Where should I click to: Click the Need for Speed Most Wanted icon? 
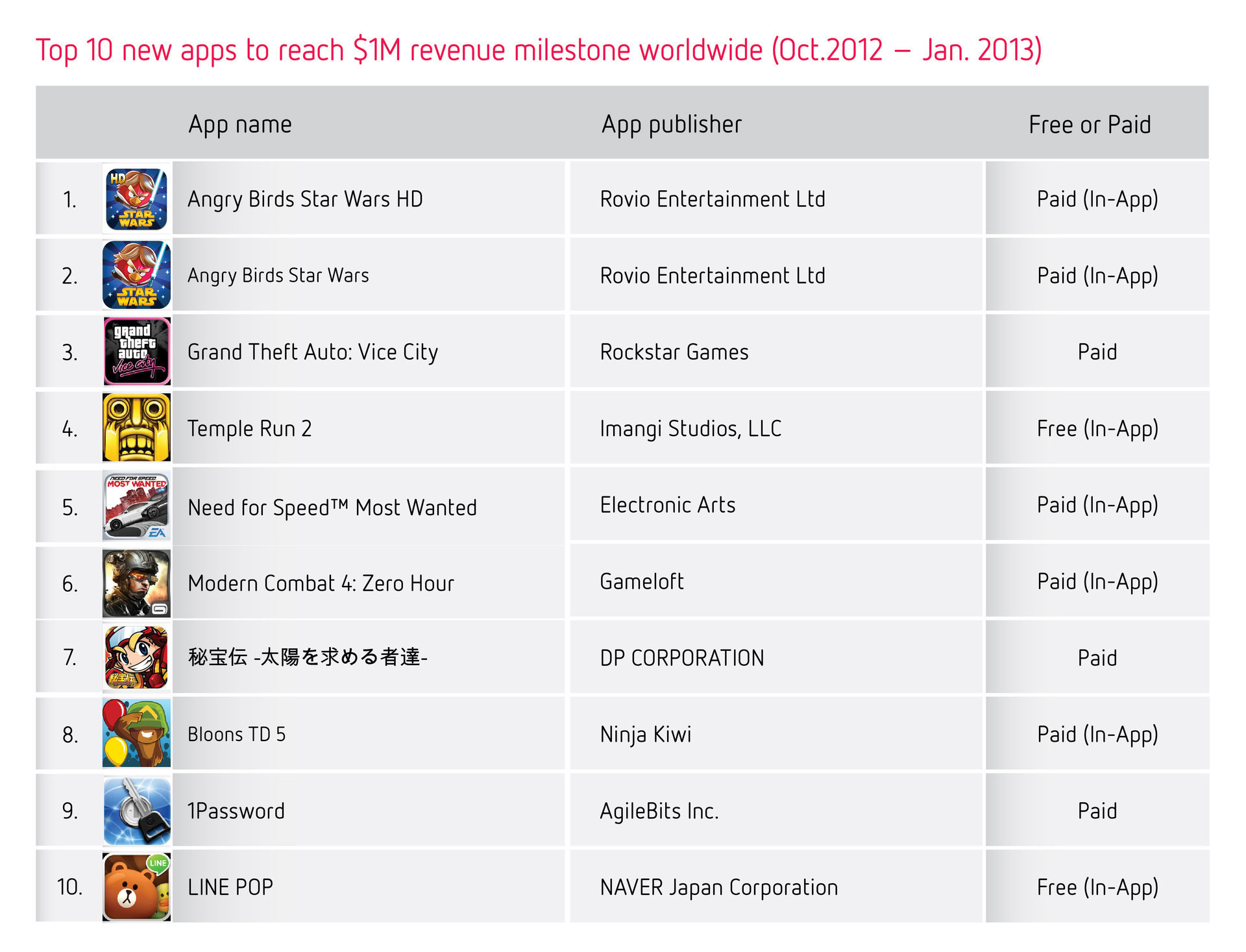coord(136,506)
